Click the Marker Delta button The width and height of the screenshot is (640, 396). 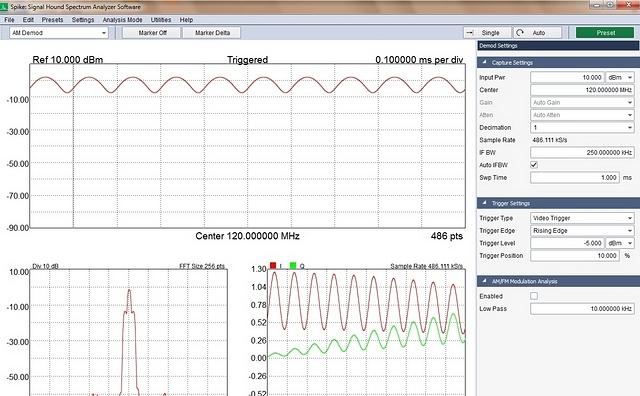coord(212,33)
